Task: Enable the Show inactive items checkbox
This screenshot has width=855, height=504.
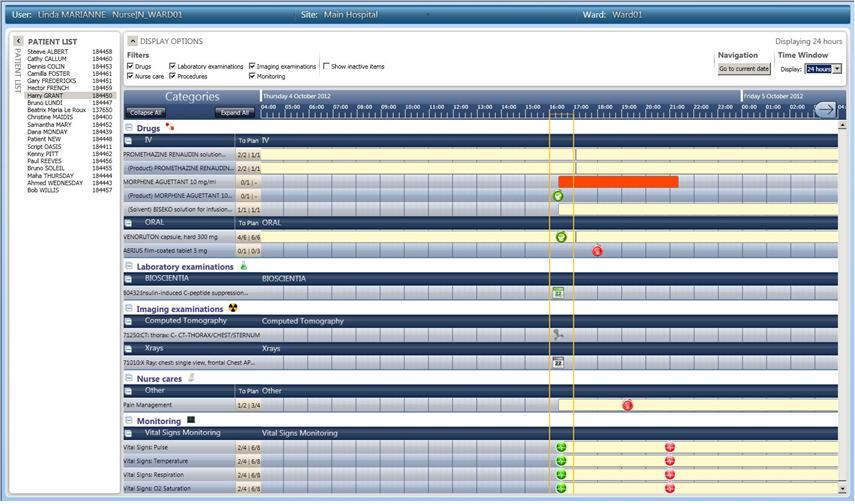Action: point(326,66)
